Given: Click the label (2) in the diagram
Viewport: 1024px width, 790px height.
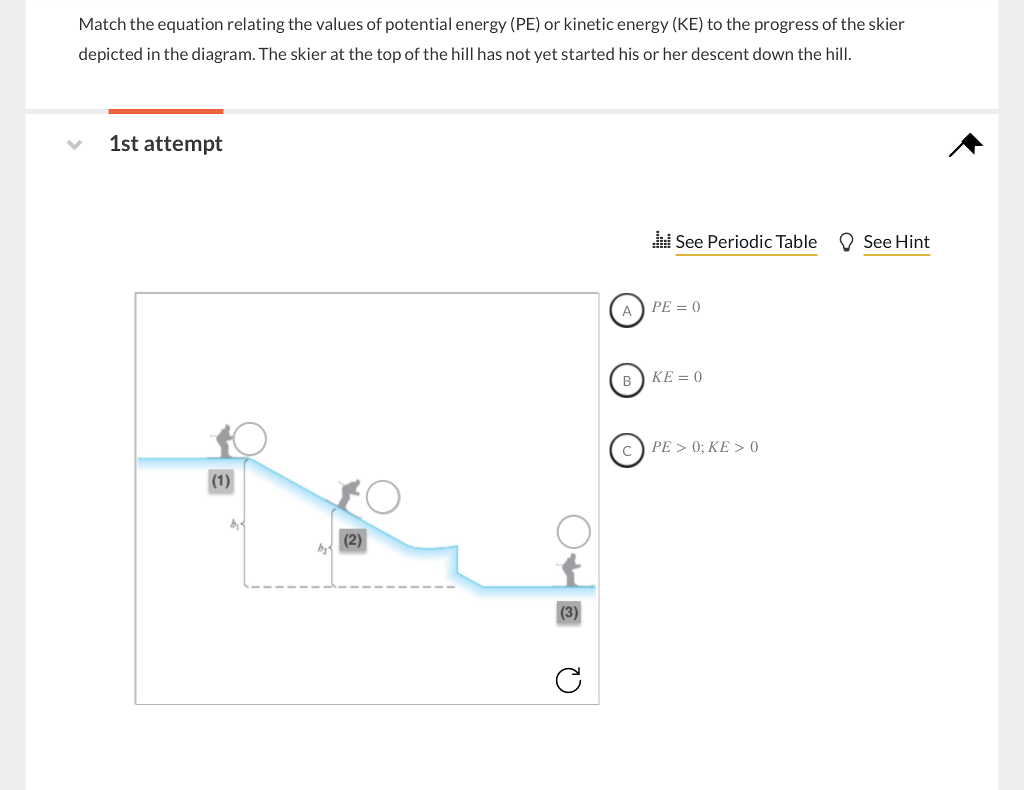Looking at the screenshot, I should (x=352, y=539).
